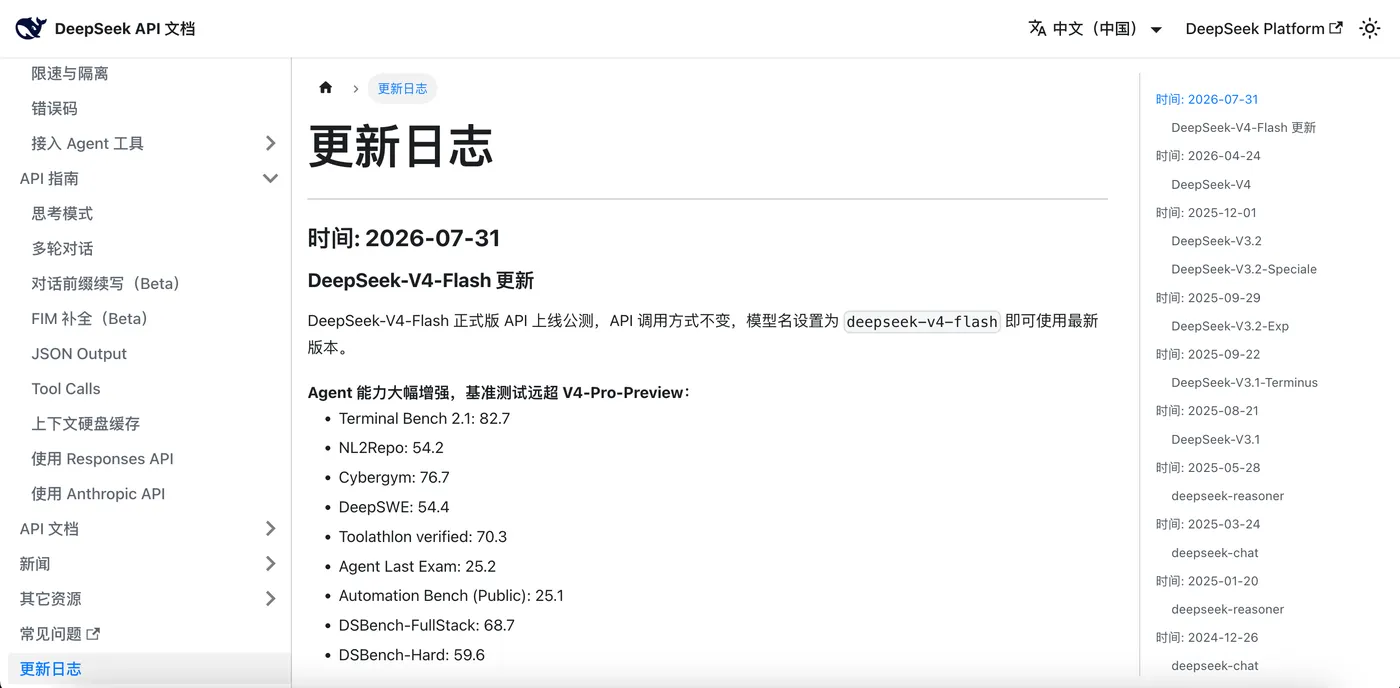Open the DeepSeek Platform external link

click(x=1264, y=29)
